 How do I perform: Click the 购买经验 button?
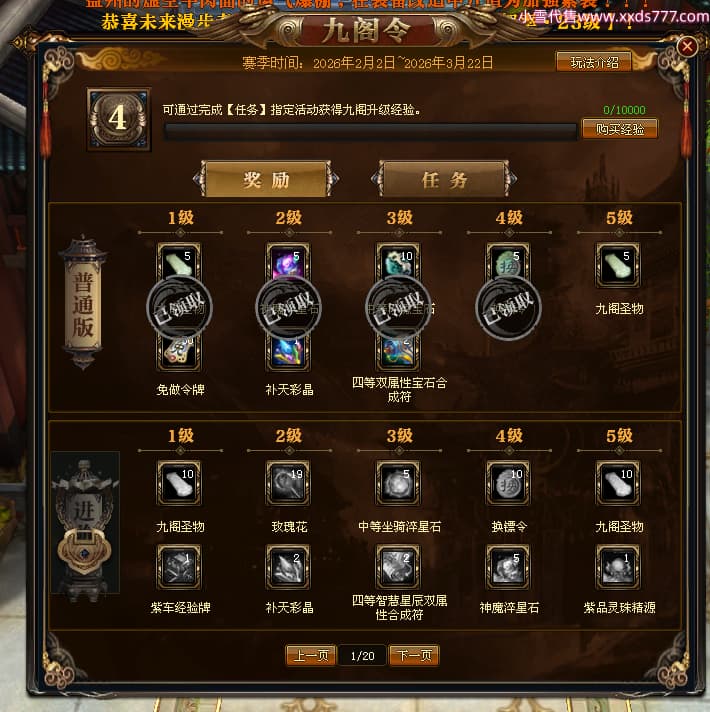click(620, 129)
